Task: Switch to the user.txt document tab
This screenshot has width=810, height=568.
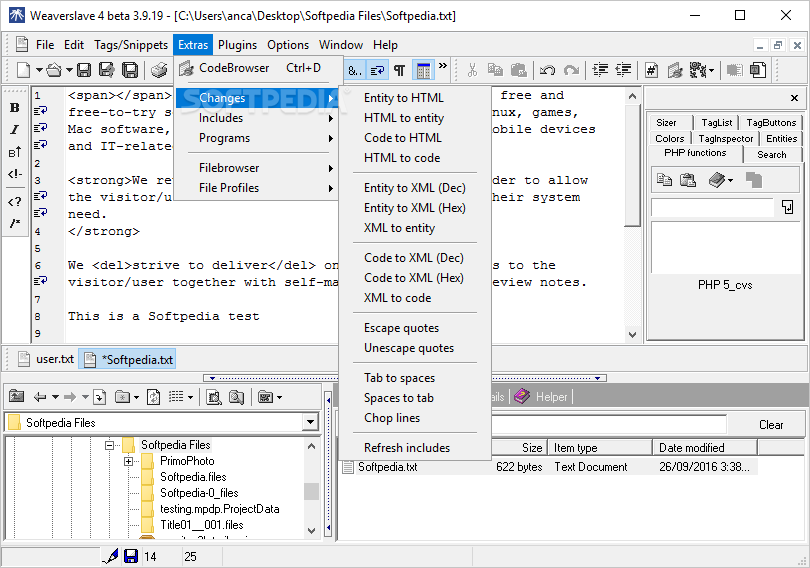Action: click(45, 359)
